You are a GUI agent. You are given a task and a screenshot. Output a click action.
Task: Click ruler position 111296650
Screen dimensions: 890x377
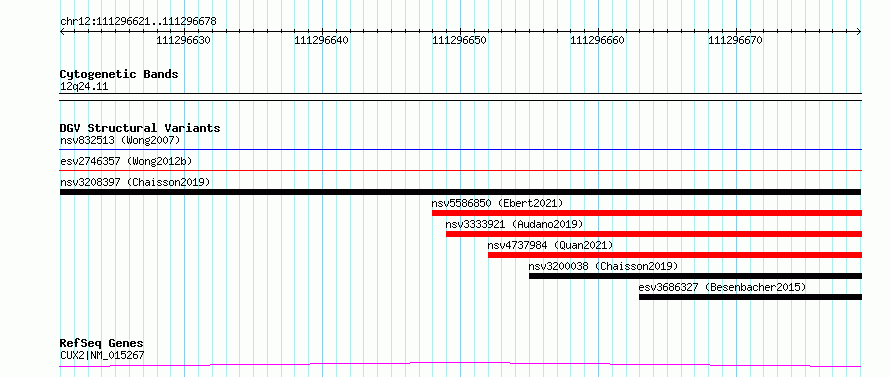[459, 40]
